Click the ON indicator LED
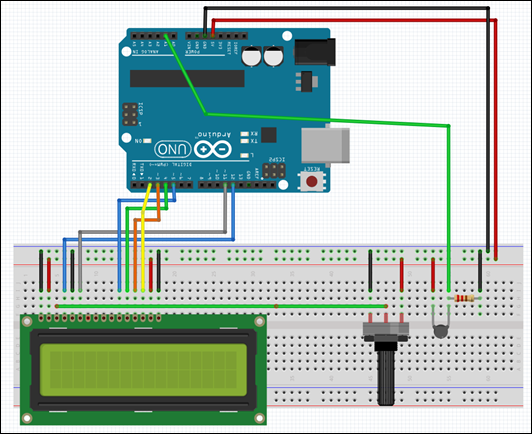Image resolution: width=532 pixels, height=434 pixels. click(x=147, y=140)
